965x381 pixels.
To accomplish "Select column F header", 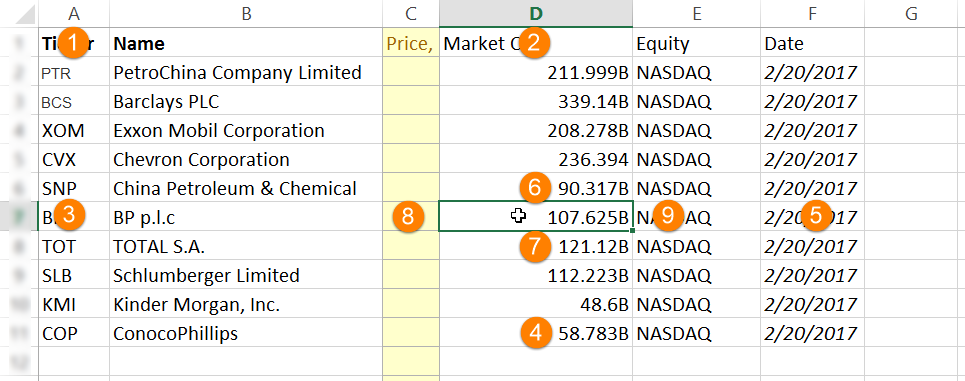I will click(812, 14).
